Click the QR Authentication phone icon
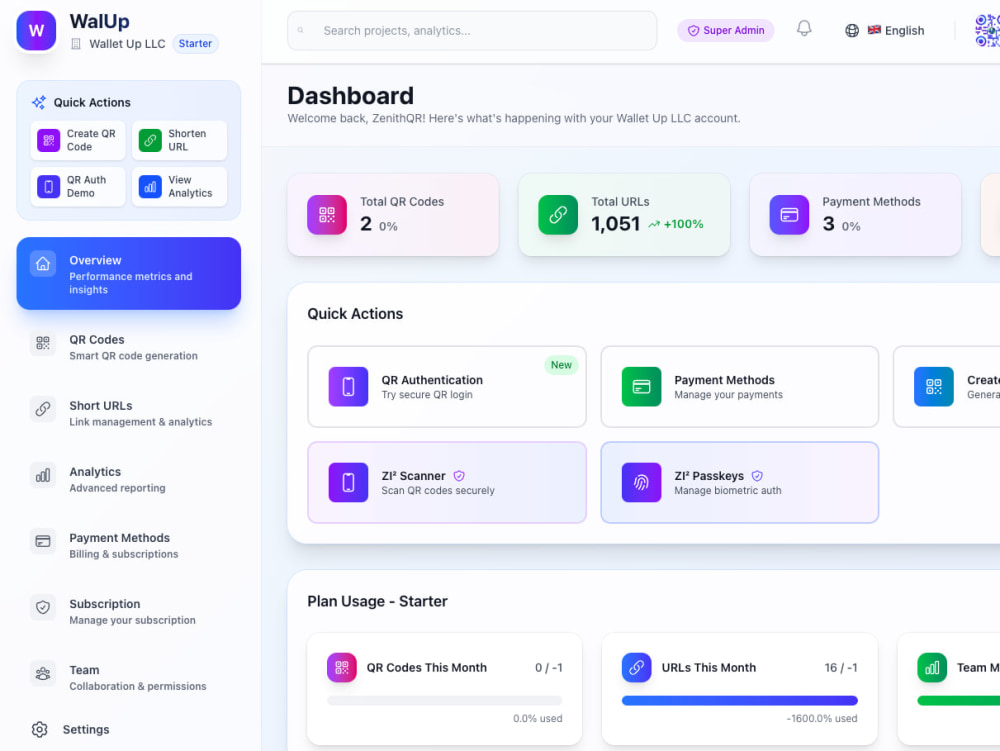 point(348,386)
